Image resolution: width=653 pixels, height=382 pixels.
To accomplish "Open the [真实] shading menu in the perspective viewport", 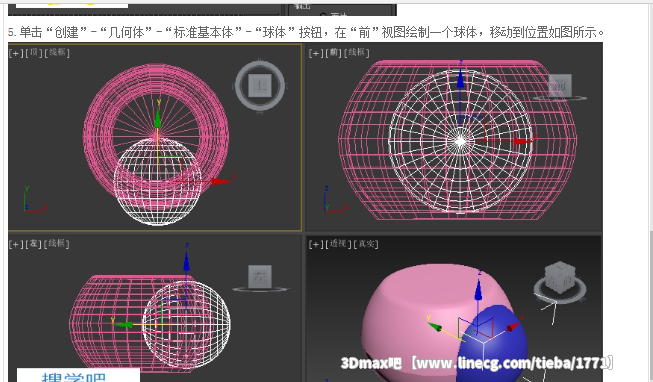I will [366, 244].
